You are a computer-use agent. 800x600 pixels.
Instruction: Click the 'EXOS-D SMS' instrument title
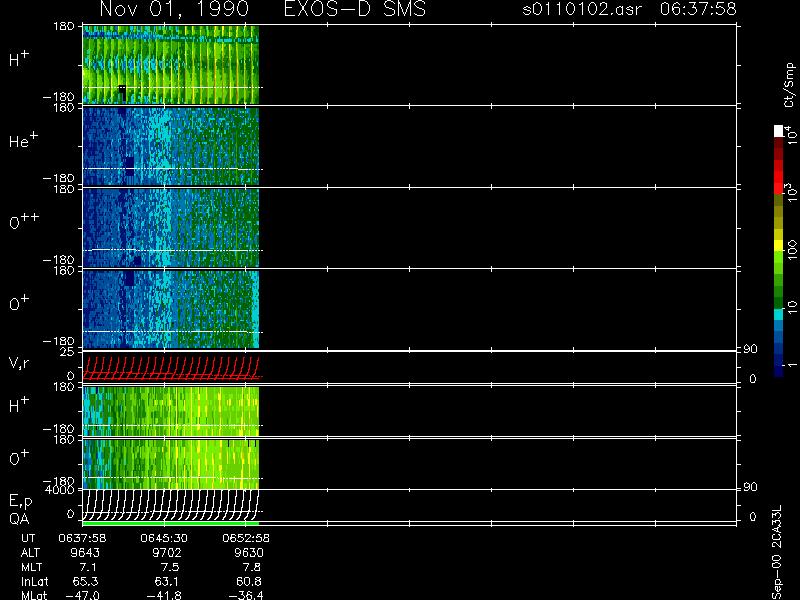pos(355,9)
